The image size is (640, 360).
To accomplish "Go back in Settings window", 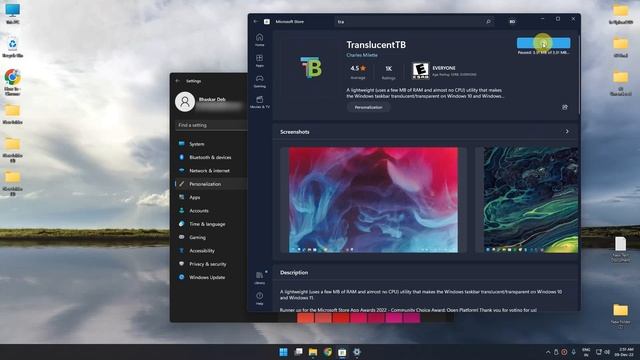I will tap(178, 81).
